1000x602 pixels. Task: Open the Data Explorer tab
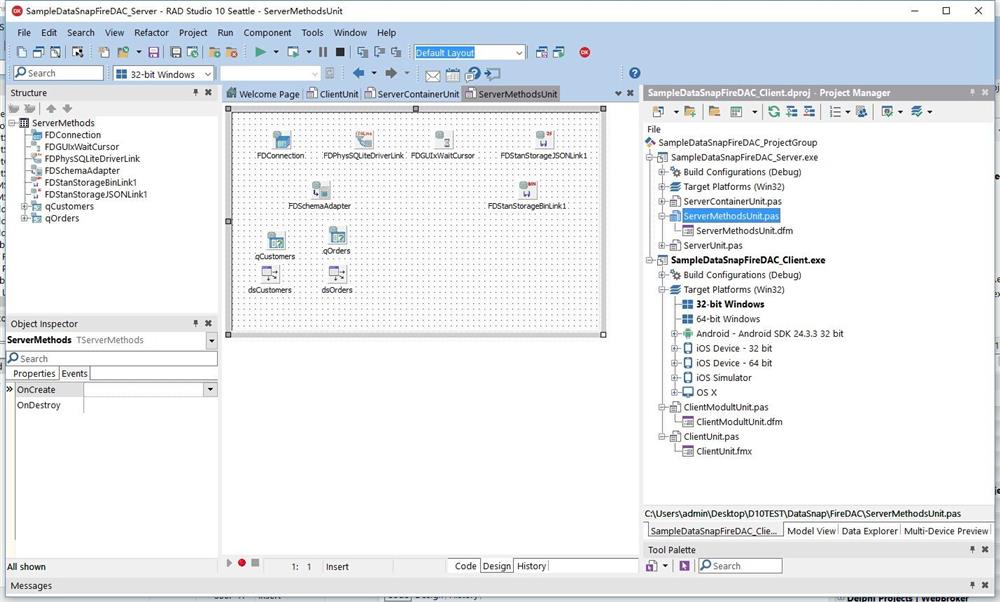869,531
